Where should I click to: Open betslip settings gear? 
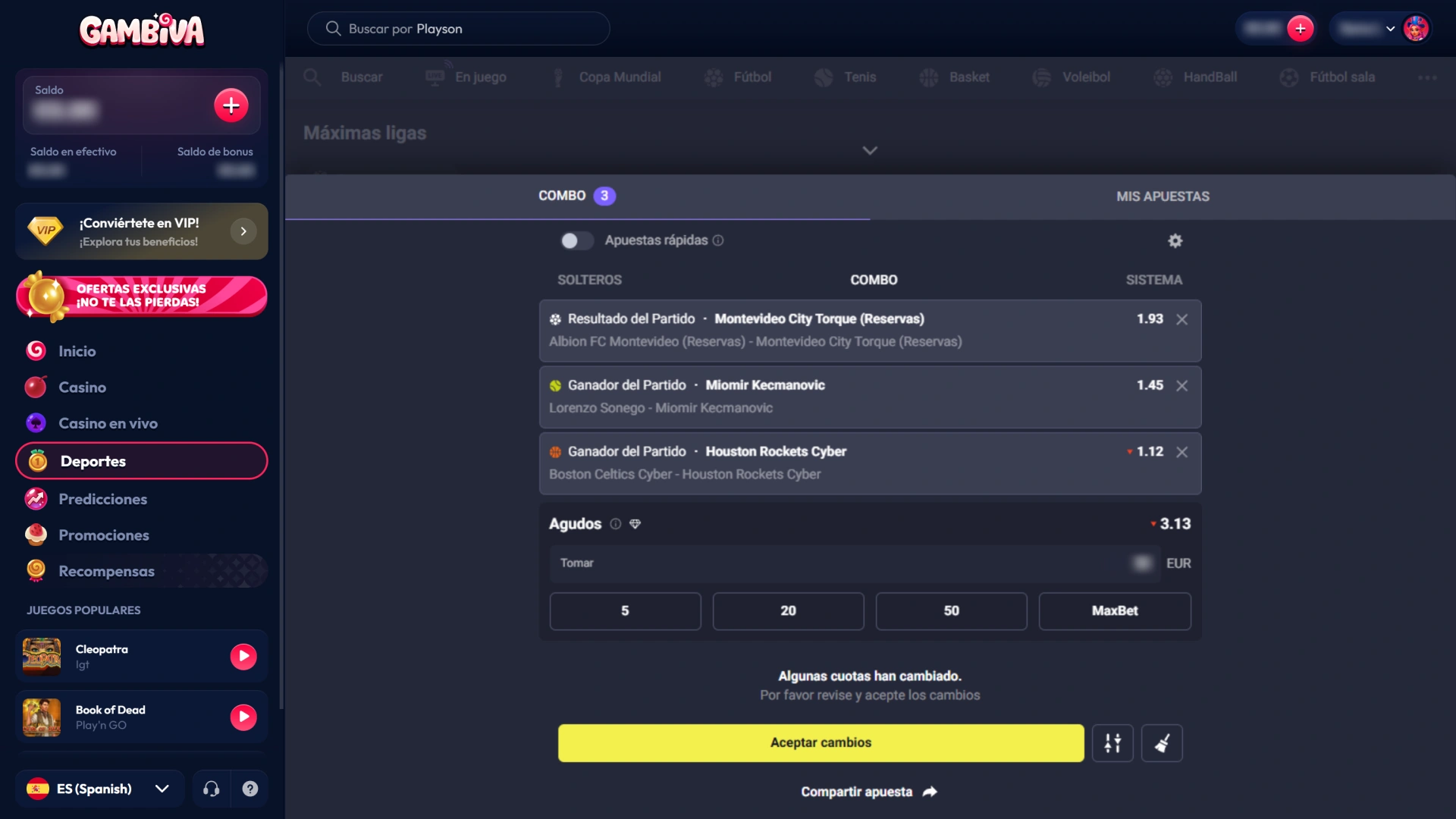1175,240
